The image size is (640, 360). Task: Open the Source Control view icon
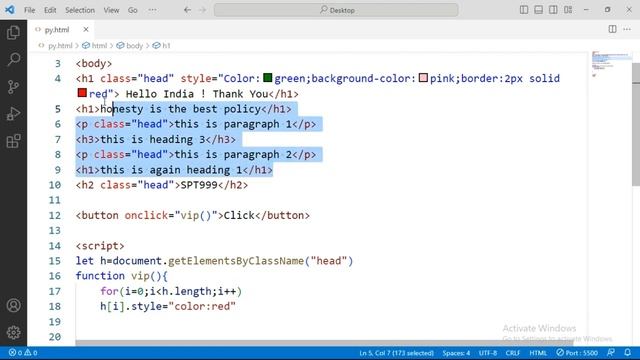click(x=13, y=87)
